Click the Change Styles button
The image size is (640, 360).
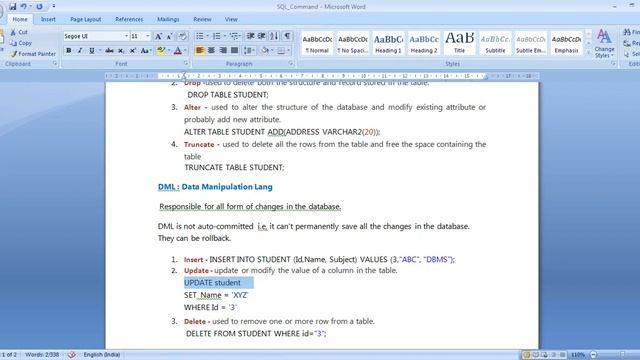604,44
